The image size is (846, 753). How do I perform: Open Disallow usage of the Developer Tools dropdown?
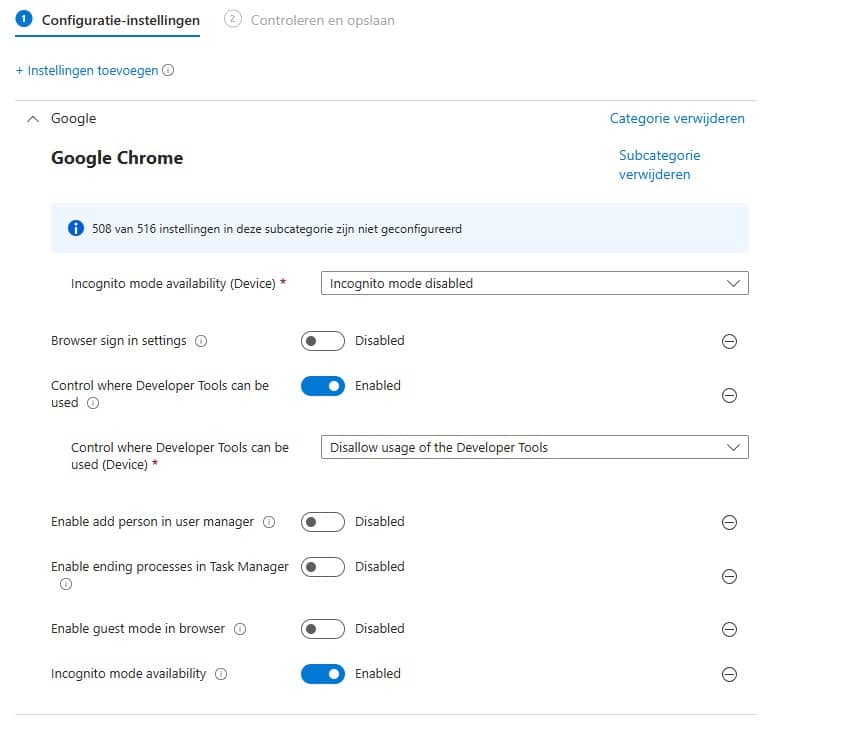(x=534, y=447)
